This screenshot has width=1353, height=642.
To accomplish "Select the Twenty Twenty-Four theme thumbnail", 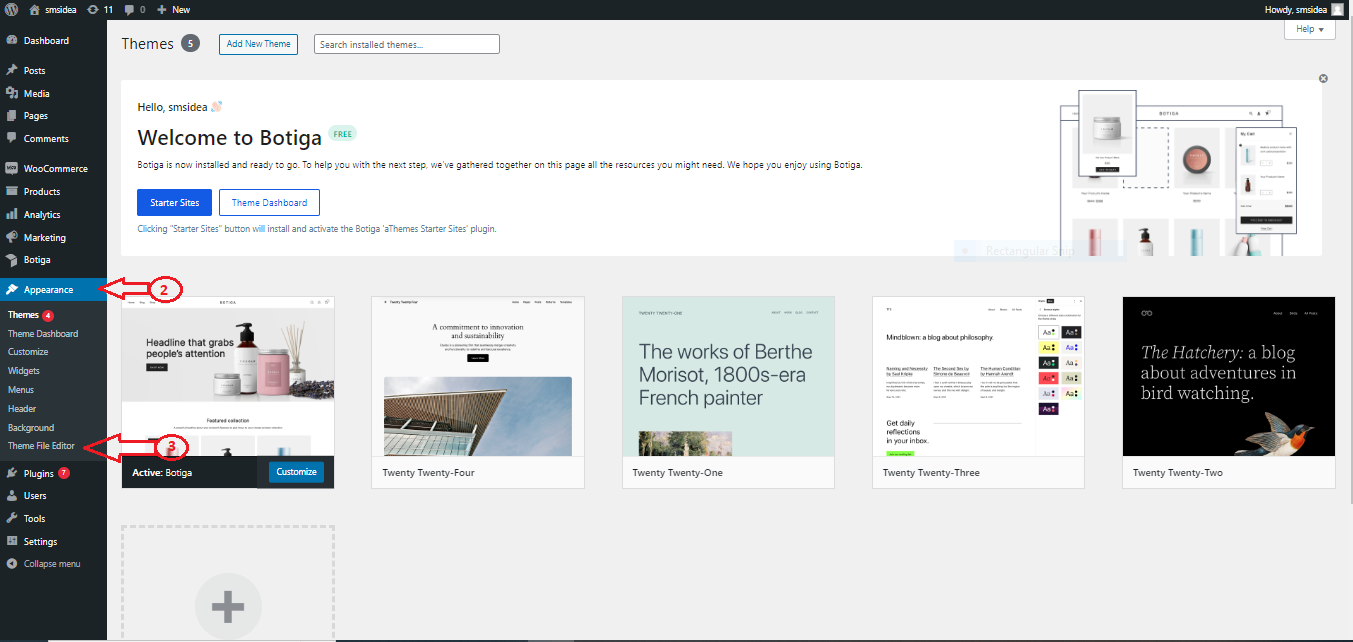I will [478, 376].
